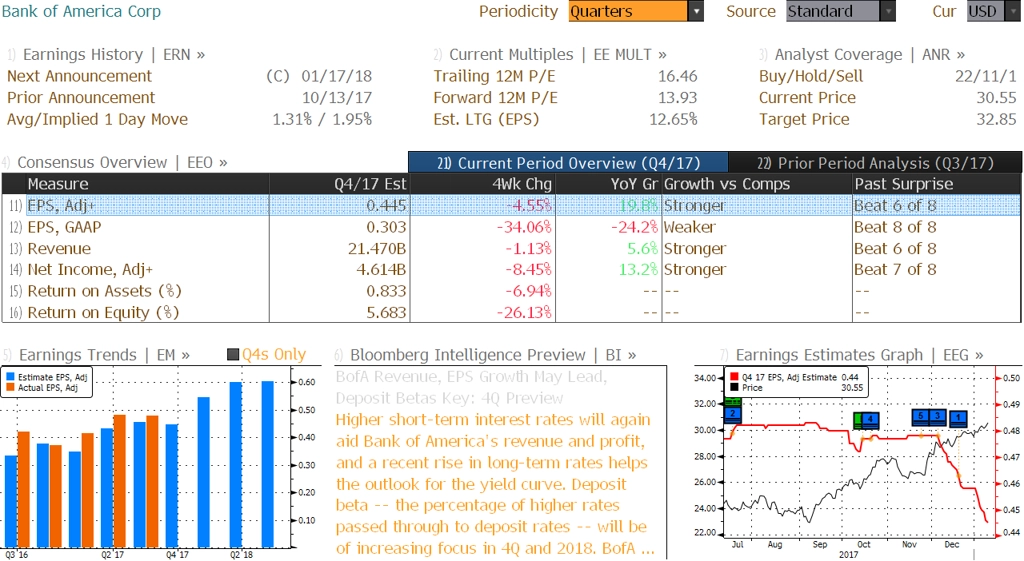Click Est. LTG (EPS) value 12.65%
Screen dimensions: 1024x561
(673, 119)
